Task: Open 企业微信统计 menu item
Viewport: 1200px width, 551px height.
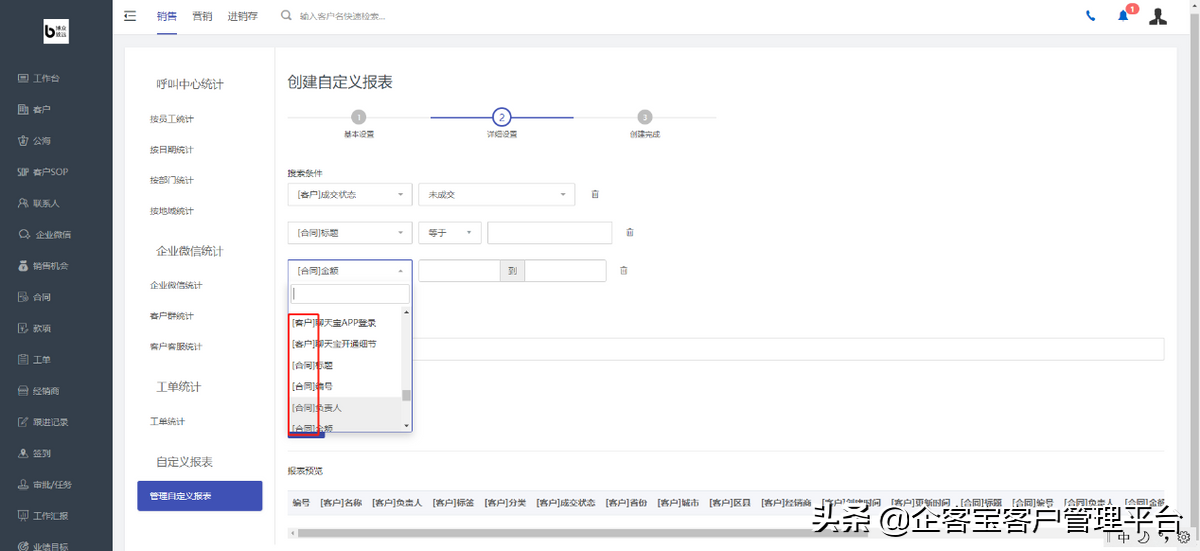Action: point(176,285)
